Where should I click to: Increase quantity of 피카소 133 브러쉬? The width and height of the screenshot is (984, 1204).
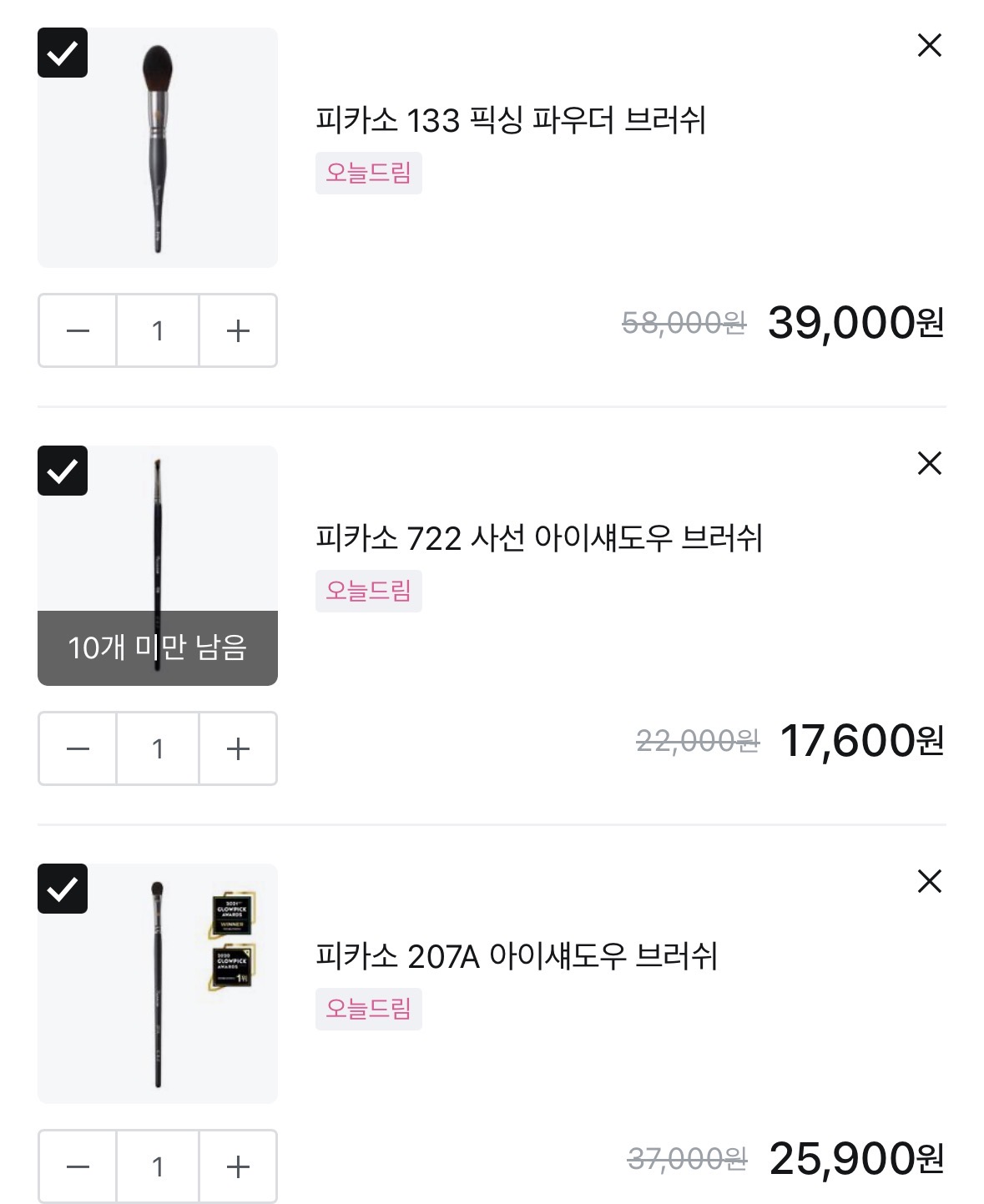tap(238, 331)
